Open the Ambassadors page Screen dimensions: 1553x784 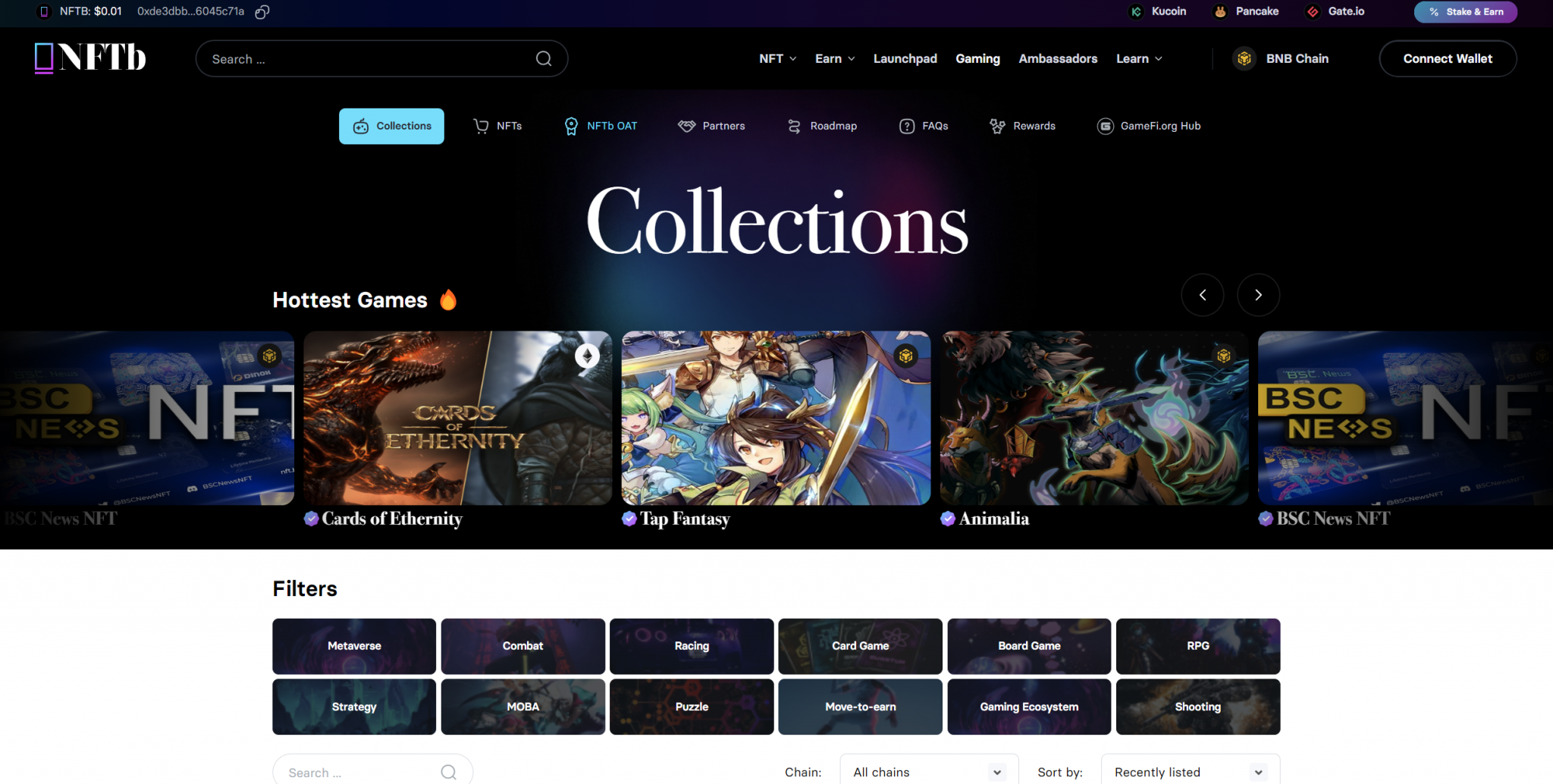1058,58
